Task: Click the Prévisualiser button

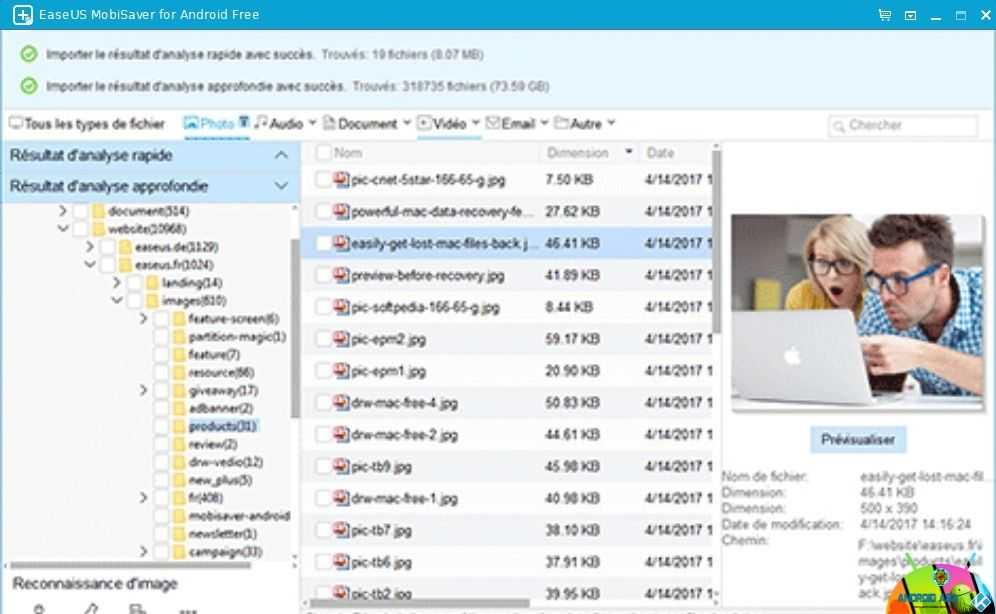Action: [858, 439]
